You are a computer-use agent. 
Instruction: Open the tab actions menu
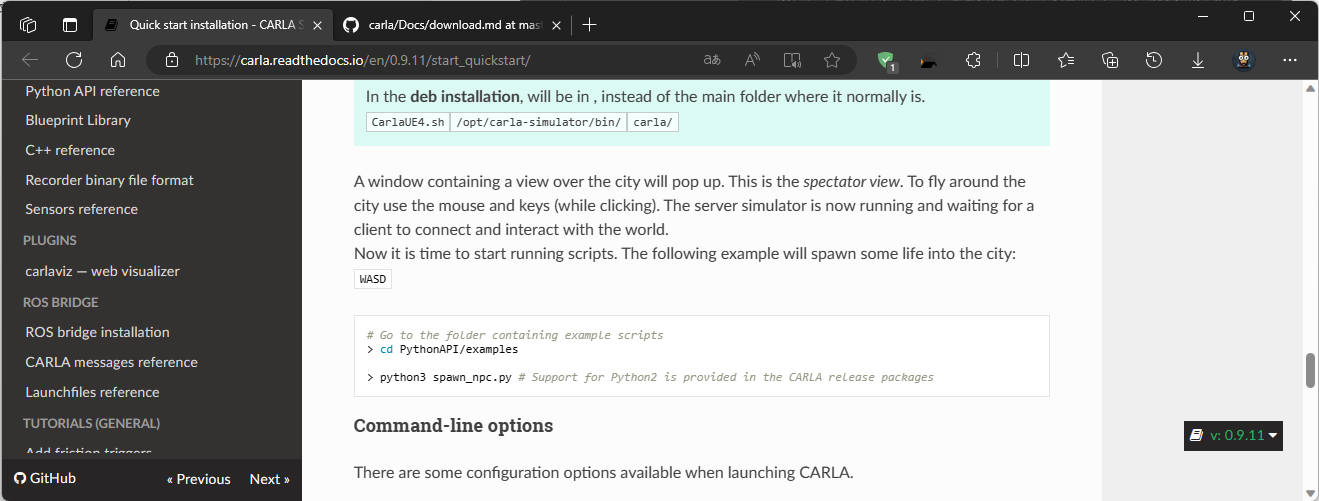click(x=70, y=25)
